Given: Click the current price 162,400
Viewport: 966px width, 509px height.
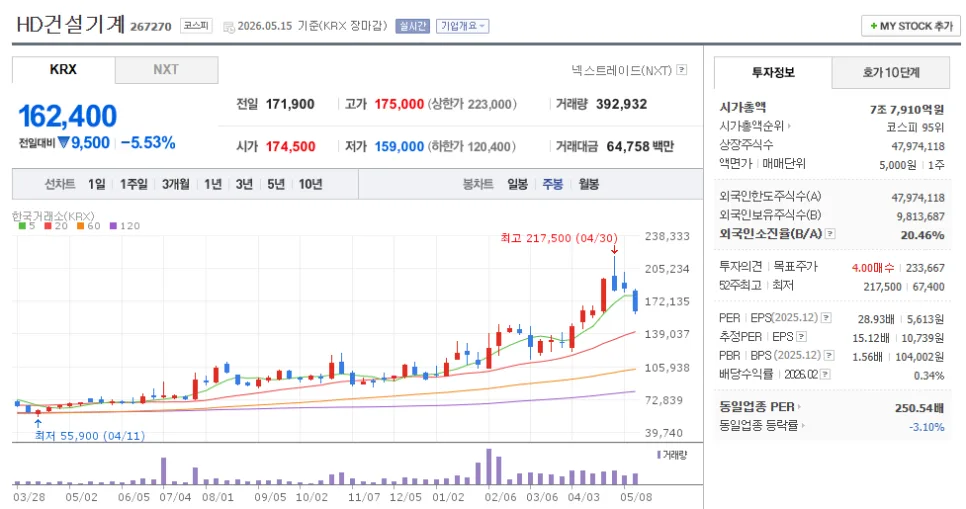Looking at the screenshot, I should (68, 116).
